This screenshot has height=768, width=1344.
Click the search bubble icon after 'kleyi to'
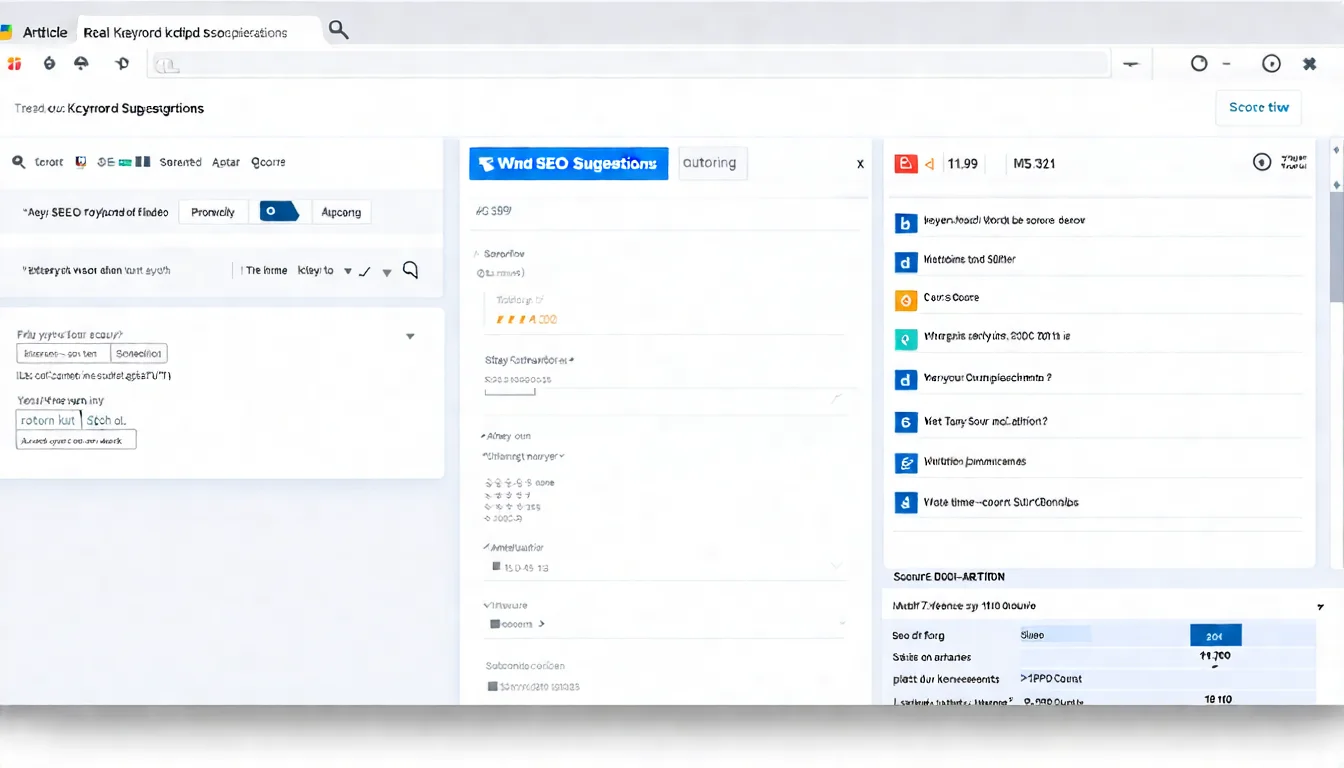click(410, 270)
